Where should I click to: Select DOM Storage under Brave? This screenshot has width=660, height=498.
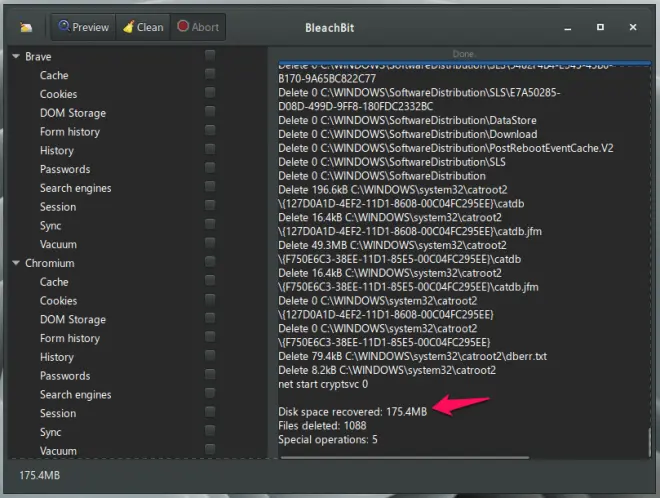tap(73, 113)
